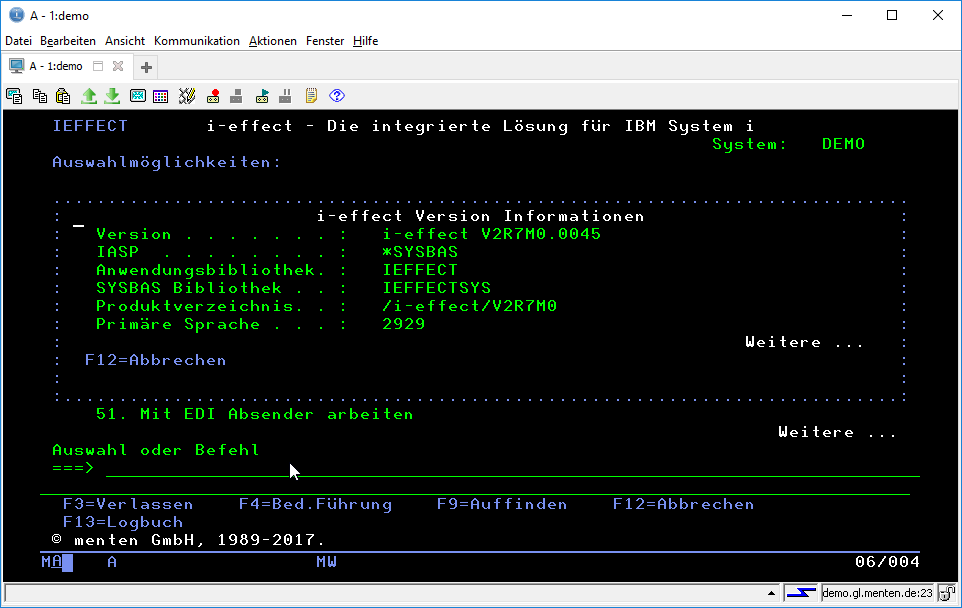Click the SYSBAS Bibliothek field label
This screenshot has width=962, height=608.
pos(189,288)
